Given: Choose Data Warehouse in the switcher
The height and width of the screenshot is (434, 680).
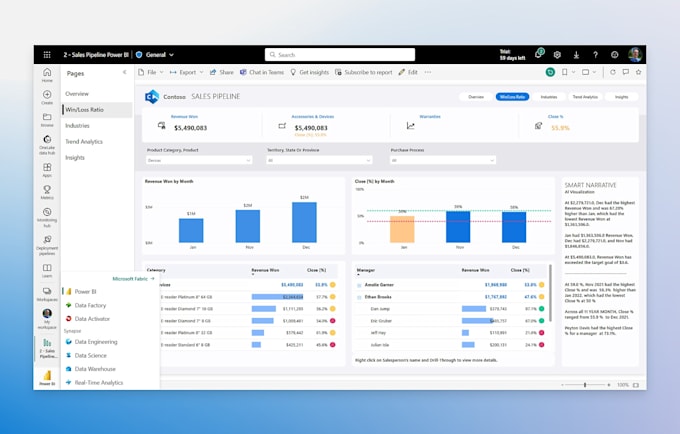Looking at the screenshot, I should [90, 369].
